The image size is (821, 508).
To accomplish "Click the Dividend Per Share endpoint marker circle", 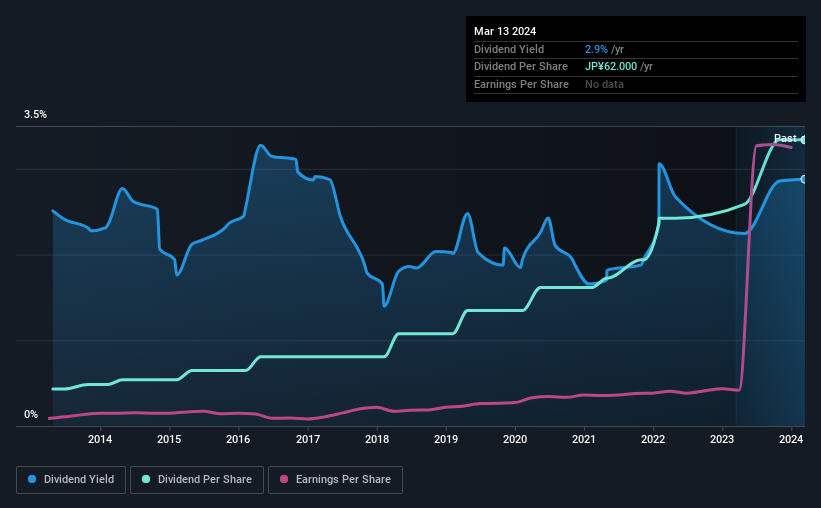I will click(x=804, y=140).
